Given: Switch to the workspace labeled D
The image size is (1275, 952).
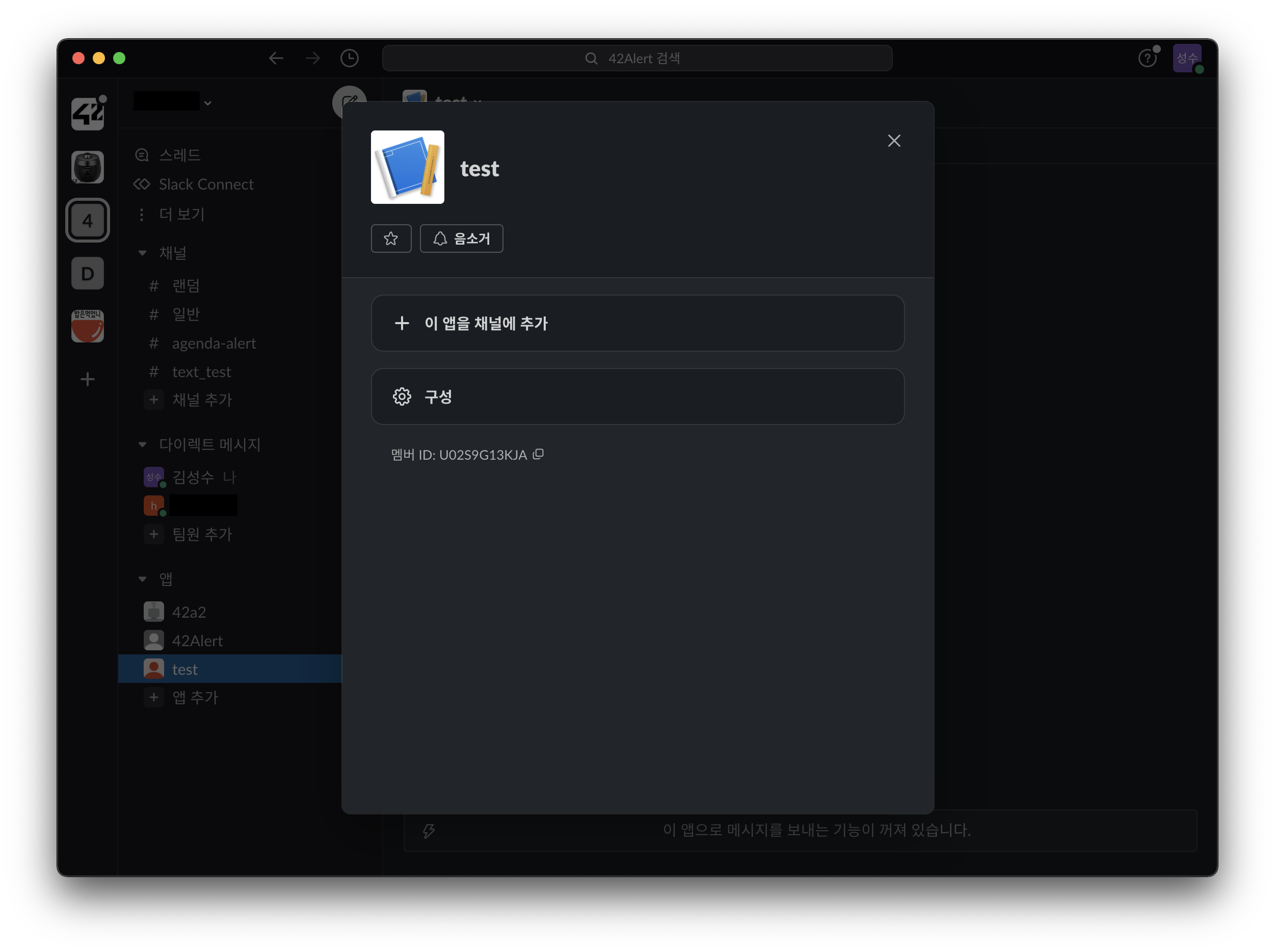Looking at the screenshot, I should coord(88,273).
